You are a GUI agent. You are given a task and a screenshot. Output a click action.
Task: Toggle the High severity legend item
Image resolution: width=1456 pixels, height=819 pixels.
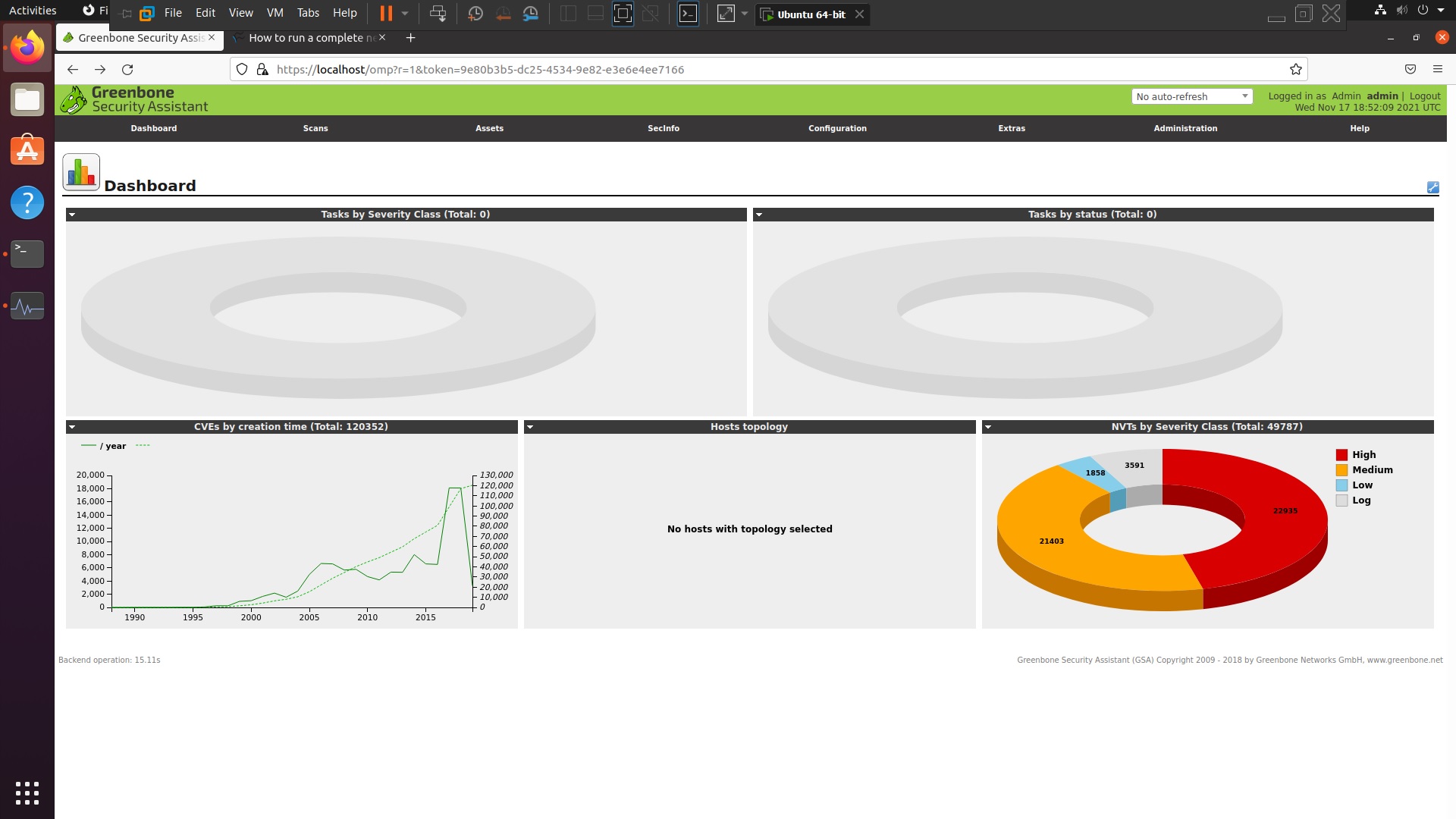coord(1363,455)
